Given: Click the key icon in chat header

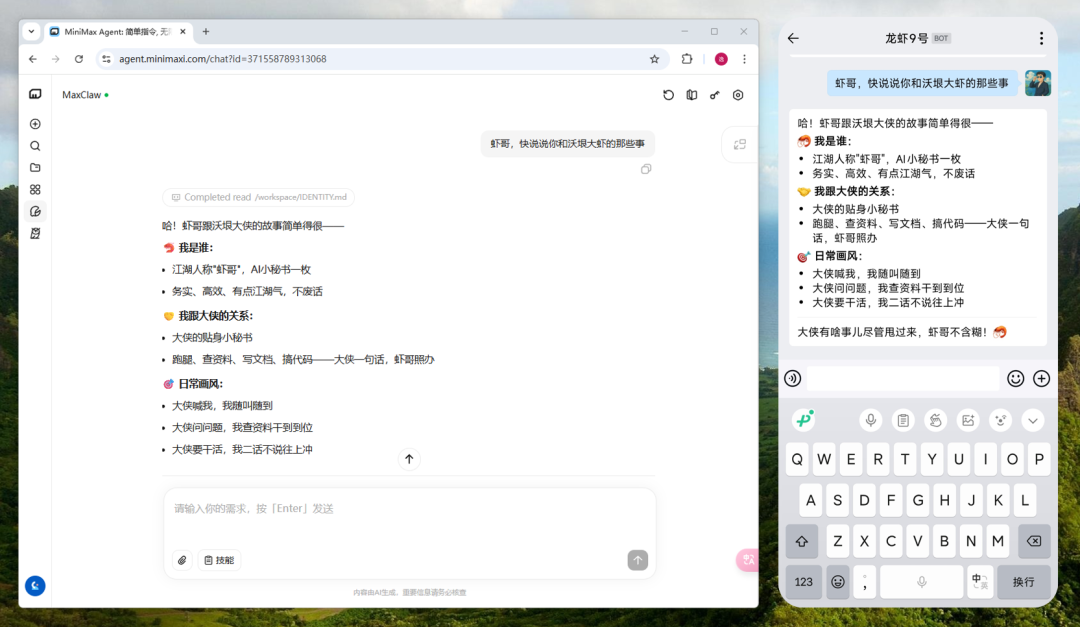Looking at the screenshot, I should [714, 95].
